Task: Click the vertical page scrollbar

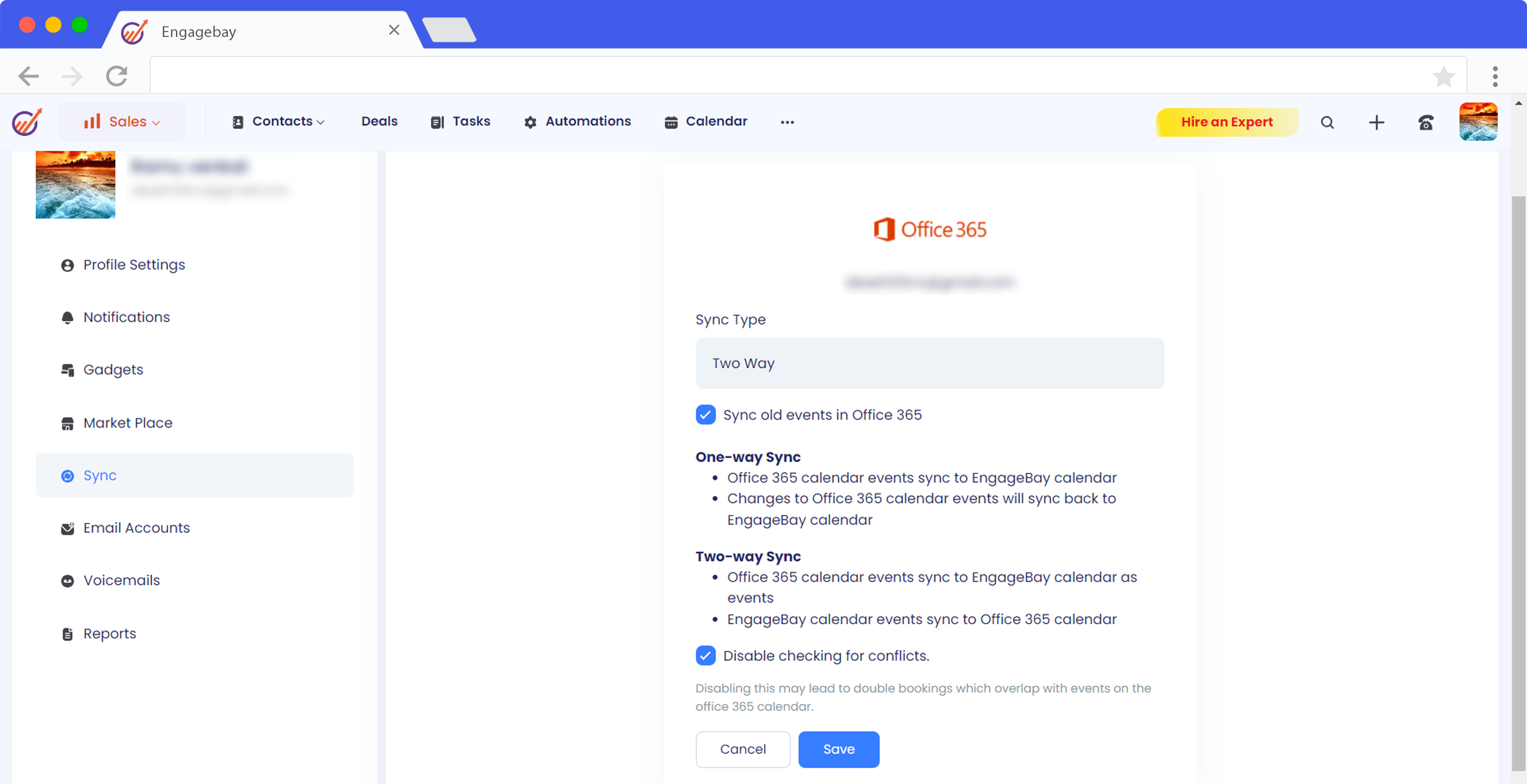Action: click(1519, 483)
